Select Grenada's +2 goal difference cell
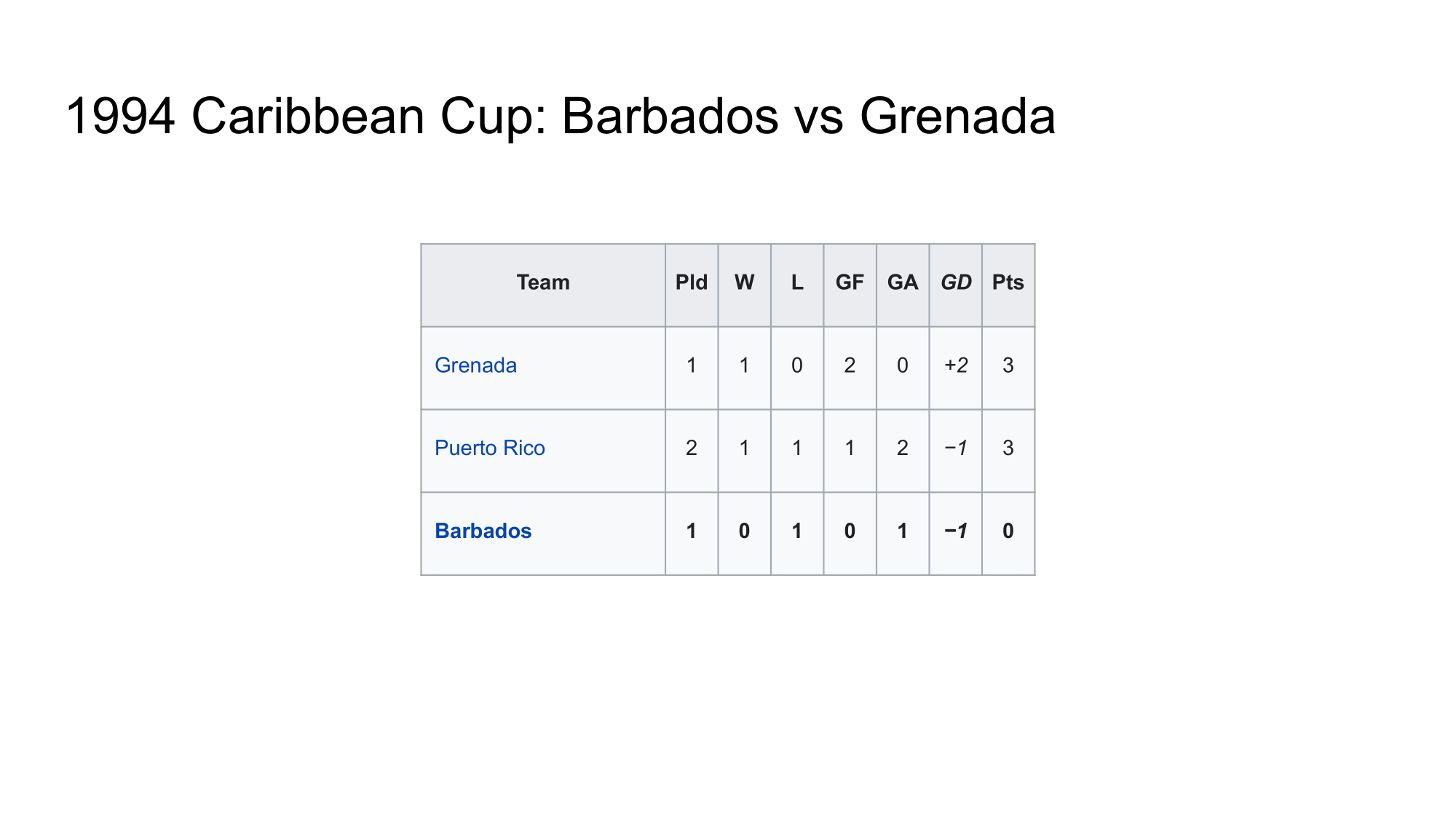Viewport: 1456px width, 819px height. point(956,365)
